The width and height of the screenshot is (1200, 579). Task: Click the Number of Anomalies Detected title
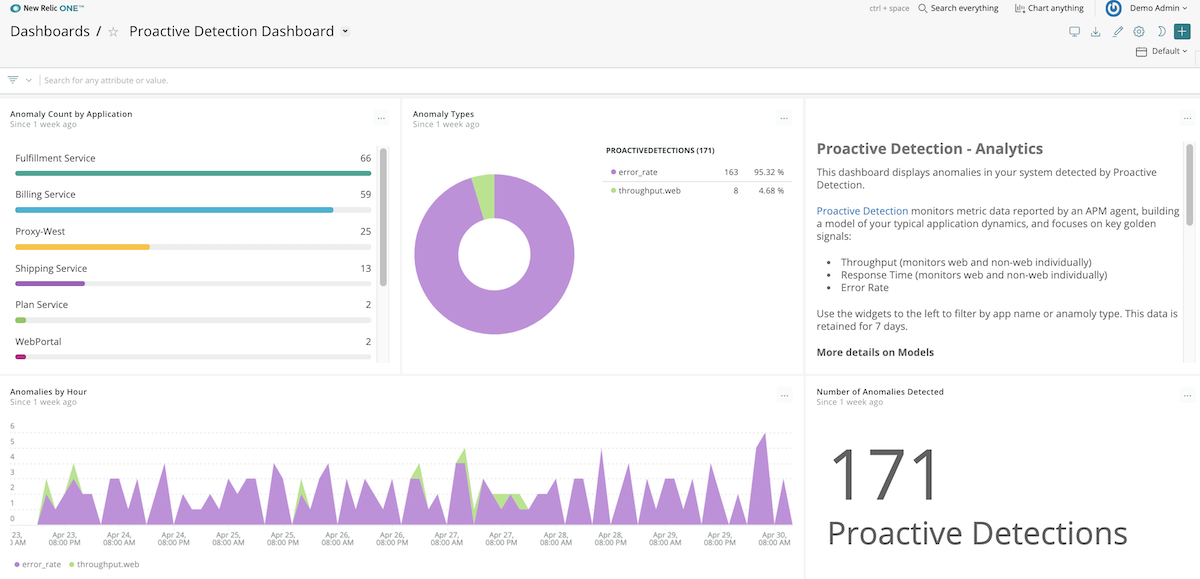(x=880, y=391)
